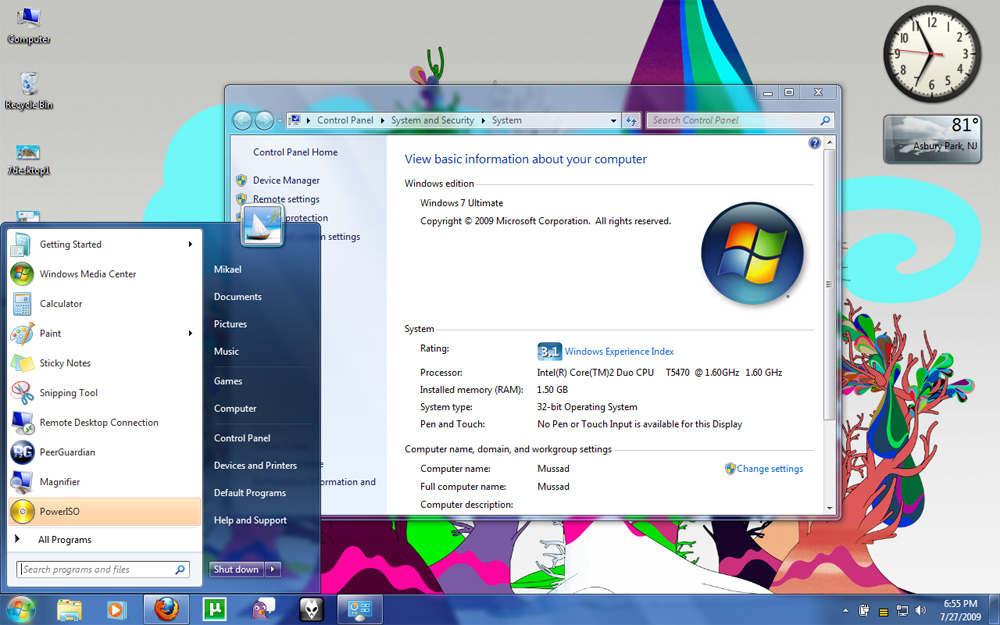Click the Asbury Park weather gadget
The width and height of the screenshot is (1000, 625).
pos(932,139)
